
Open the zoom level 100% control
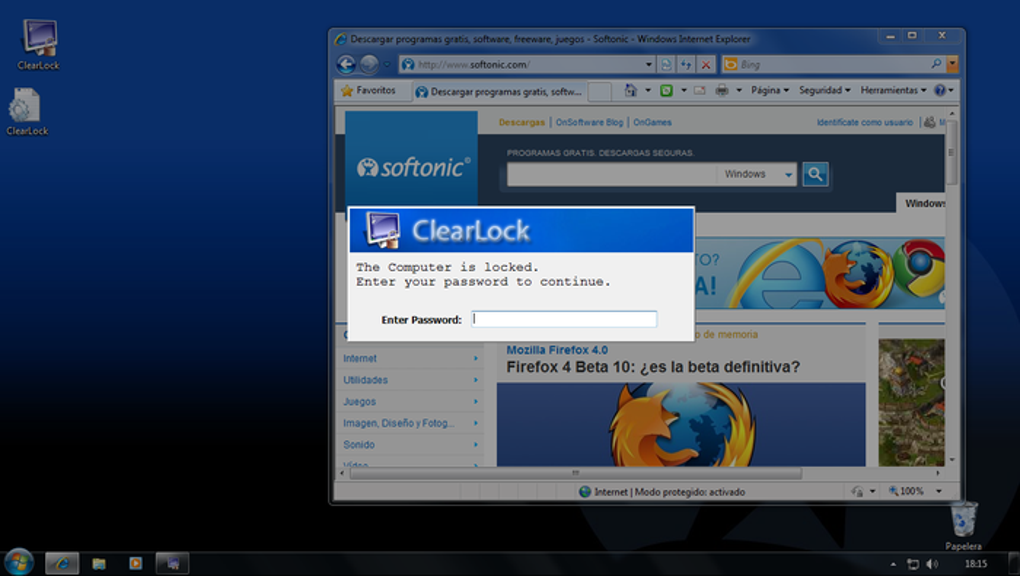(x=906, y=491)
